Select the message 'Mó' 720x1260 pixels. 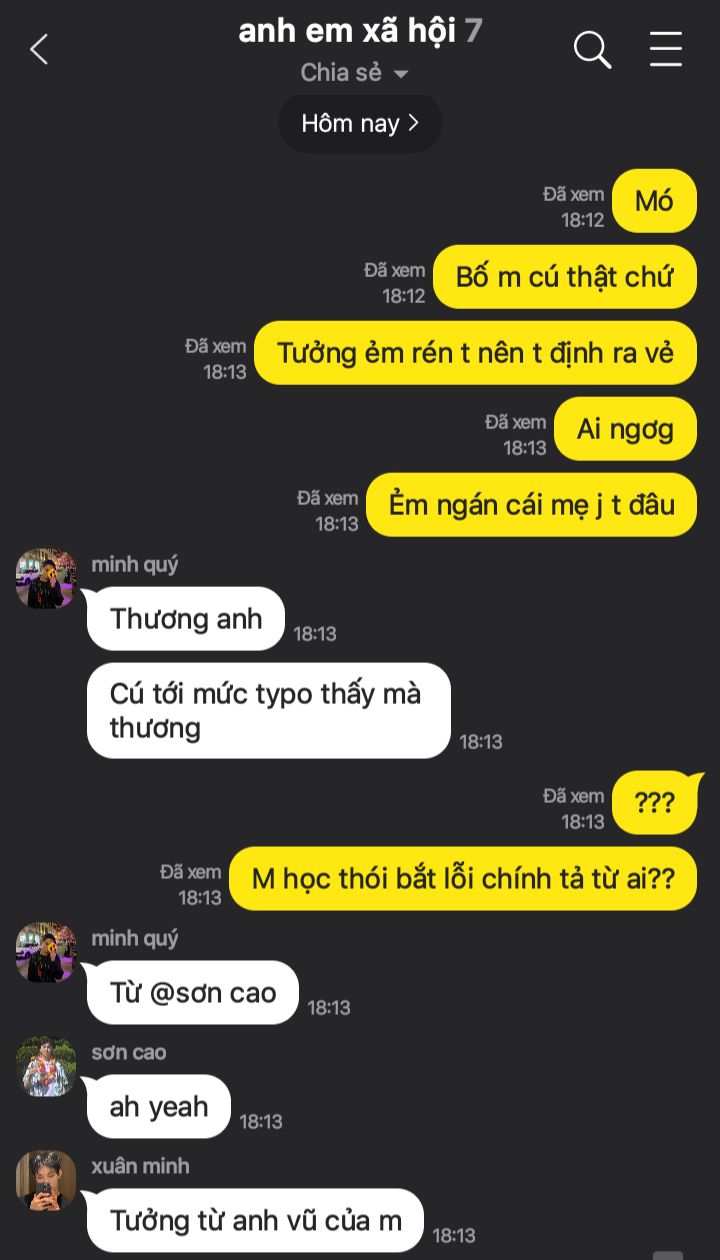tap(654, 201)
